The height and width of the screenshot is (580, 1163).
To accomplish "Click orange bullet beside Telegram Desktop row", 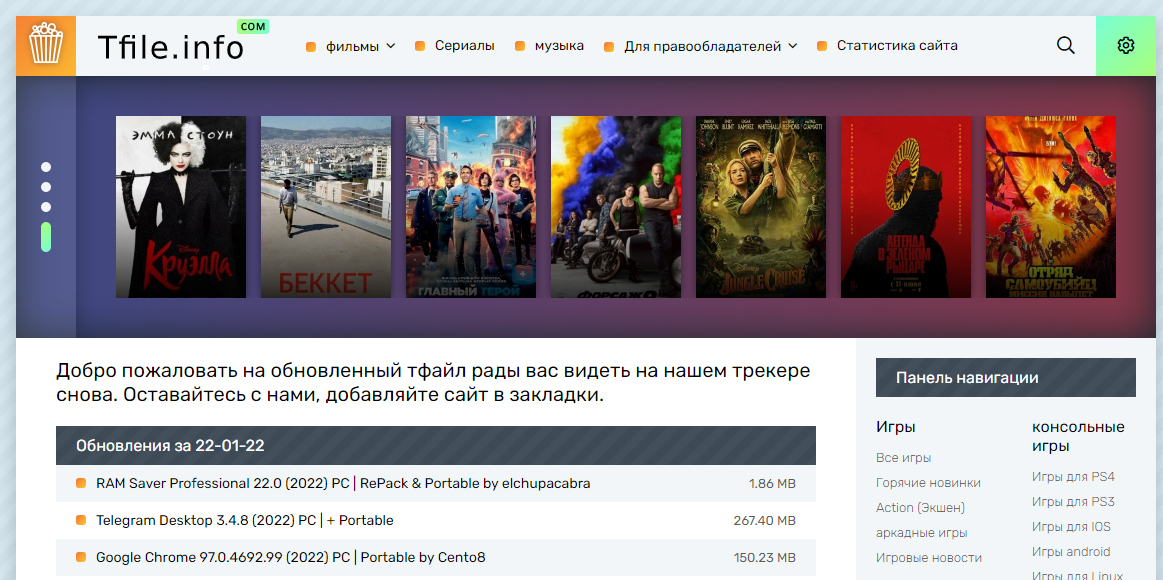I will point(81,520).
